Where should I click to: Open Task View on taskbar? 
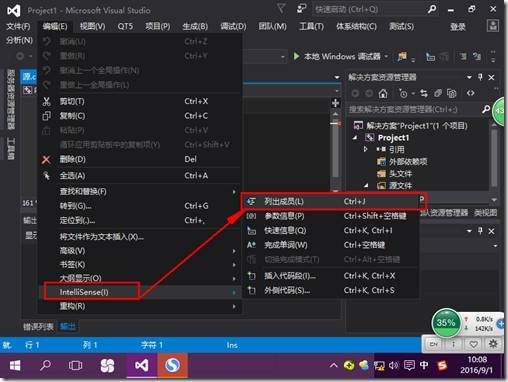click(x=75, y=366)
